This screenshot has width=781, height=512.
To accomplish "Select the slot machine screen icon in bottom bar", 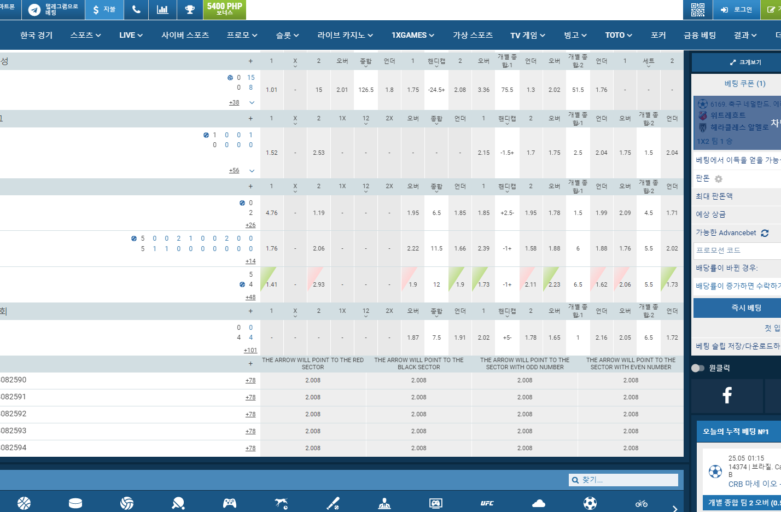I will (x=435, y=503).
